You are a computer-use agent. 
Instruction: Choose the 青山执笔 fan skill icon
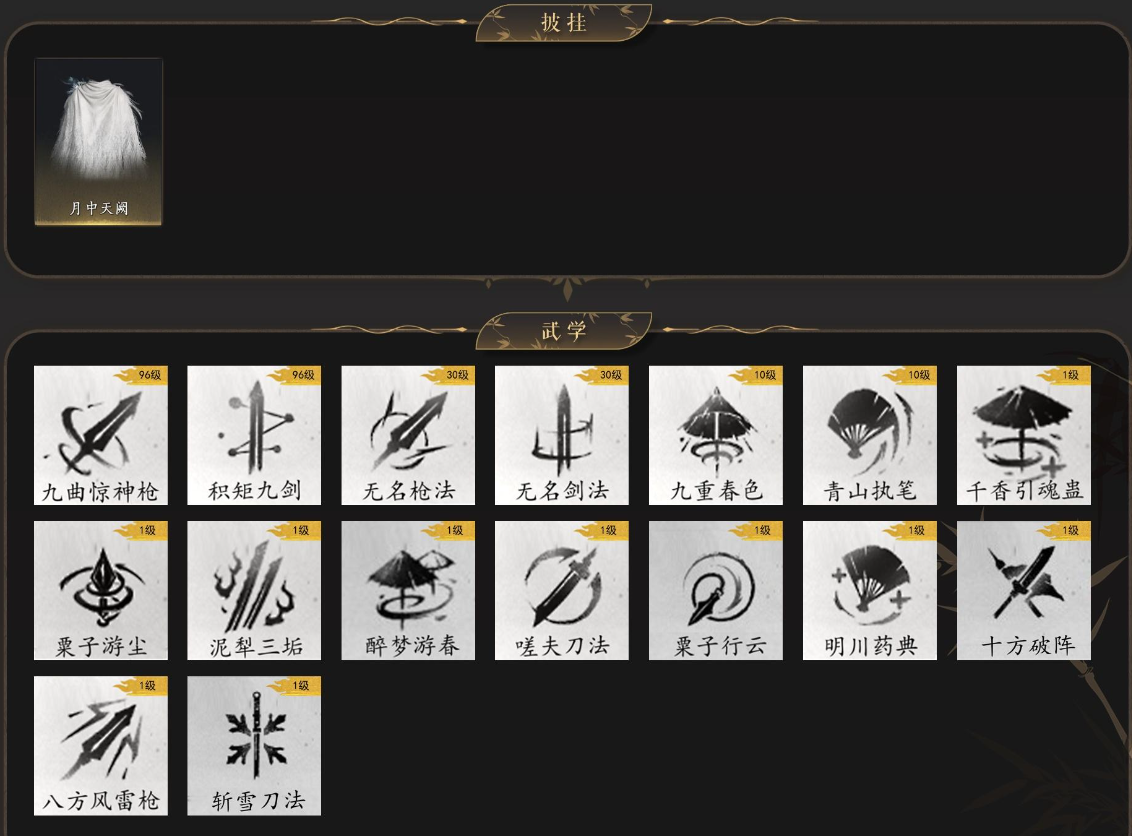[870, 435]
